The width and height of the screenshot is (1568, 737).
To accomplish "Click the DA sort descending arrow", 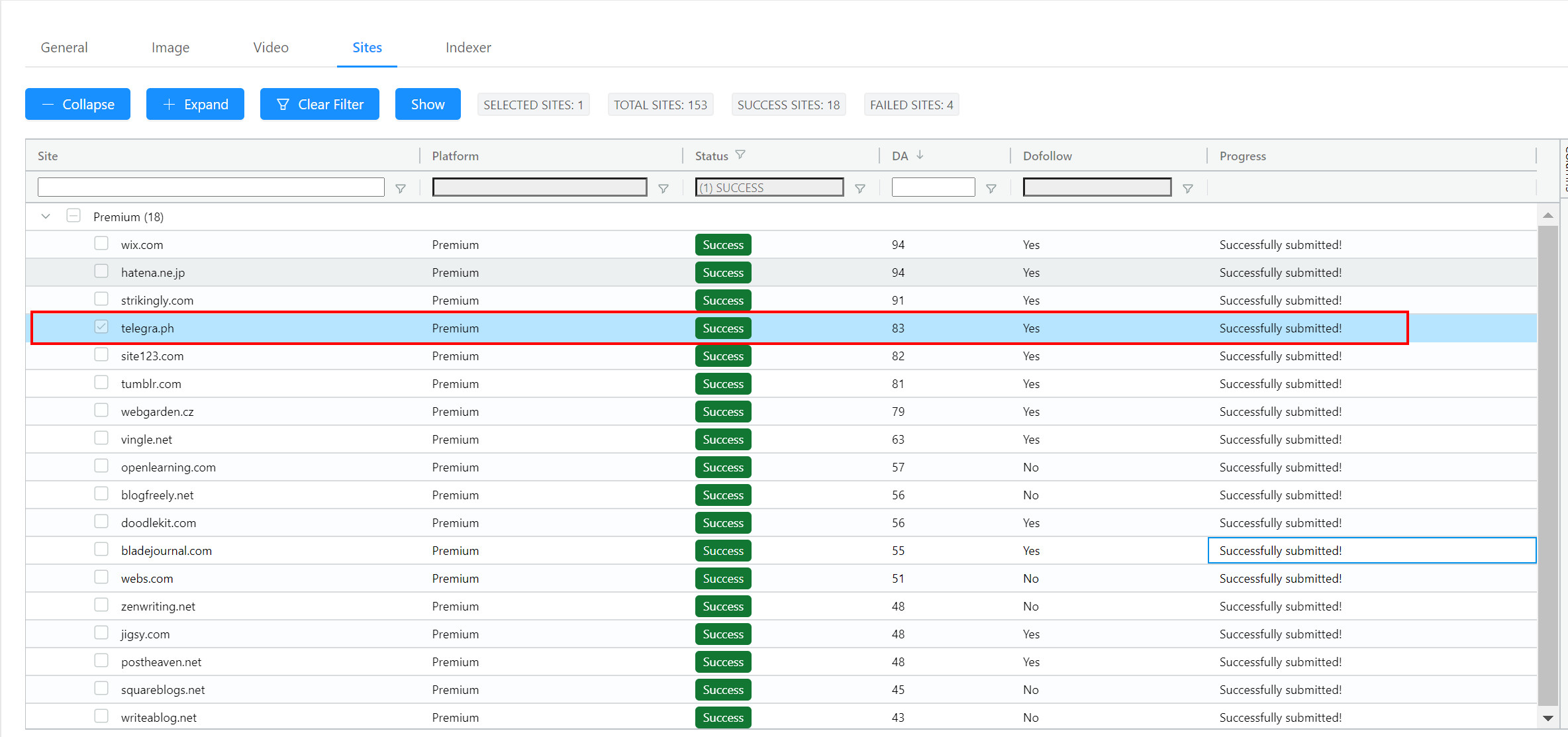I will tap(920, 155).
